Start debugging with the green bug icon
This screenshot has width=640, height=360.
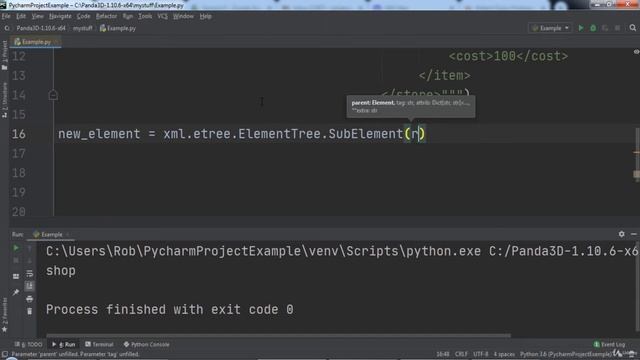click(x=593, y=28)
